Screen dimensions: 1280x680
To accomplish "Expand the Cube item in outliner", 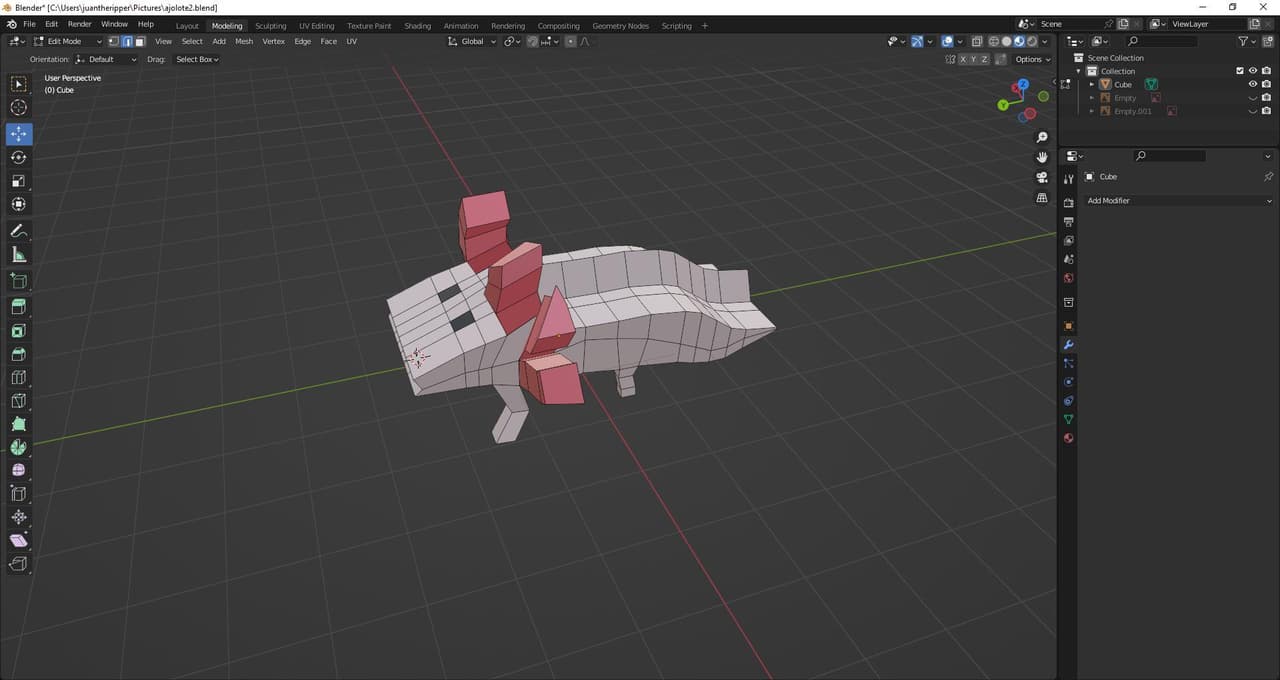I will coord(1091,84).
